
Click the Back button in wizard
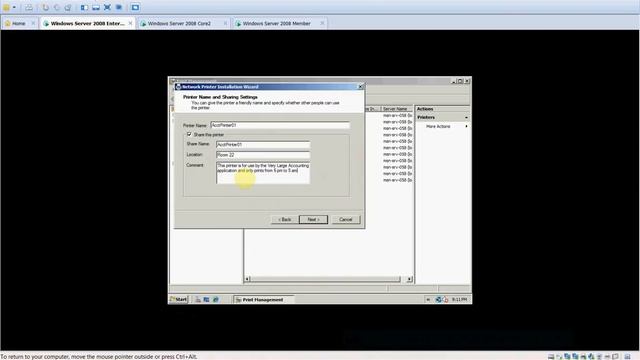pyautogui.click(x=284, y=220)
